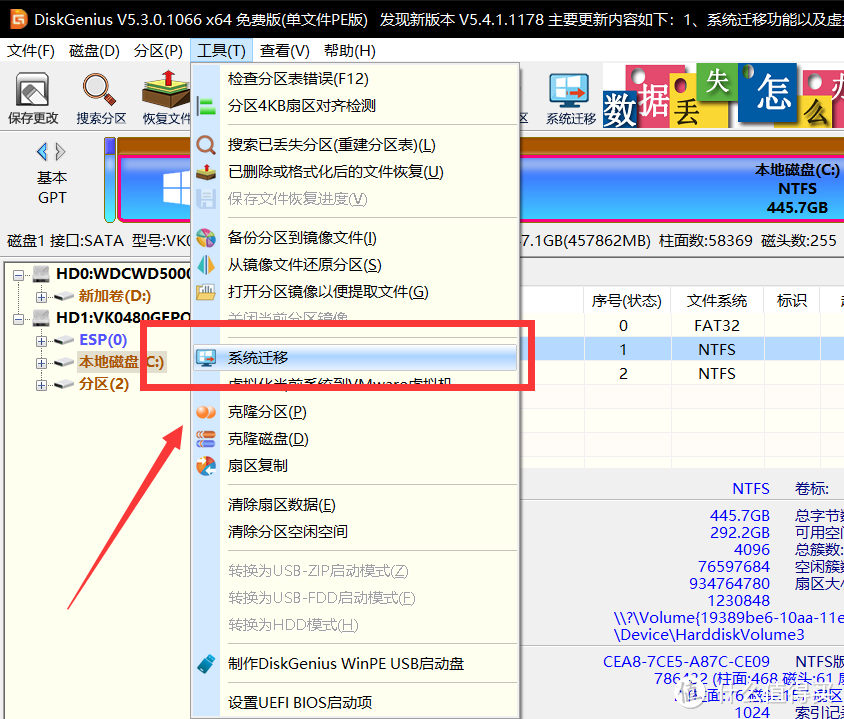Open the 查看(V) menu

pos(284,50)
